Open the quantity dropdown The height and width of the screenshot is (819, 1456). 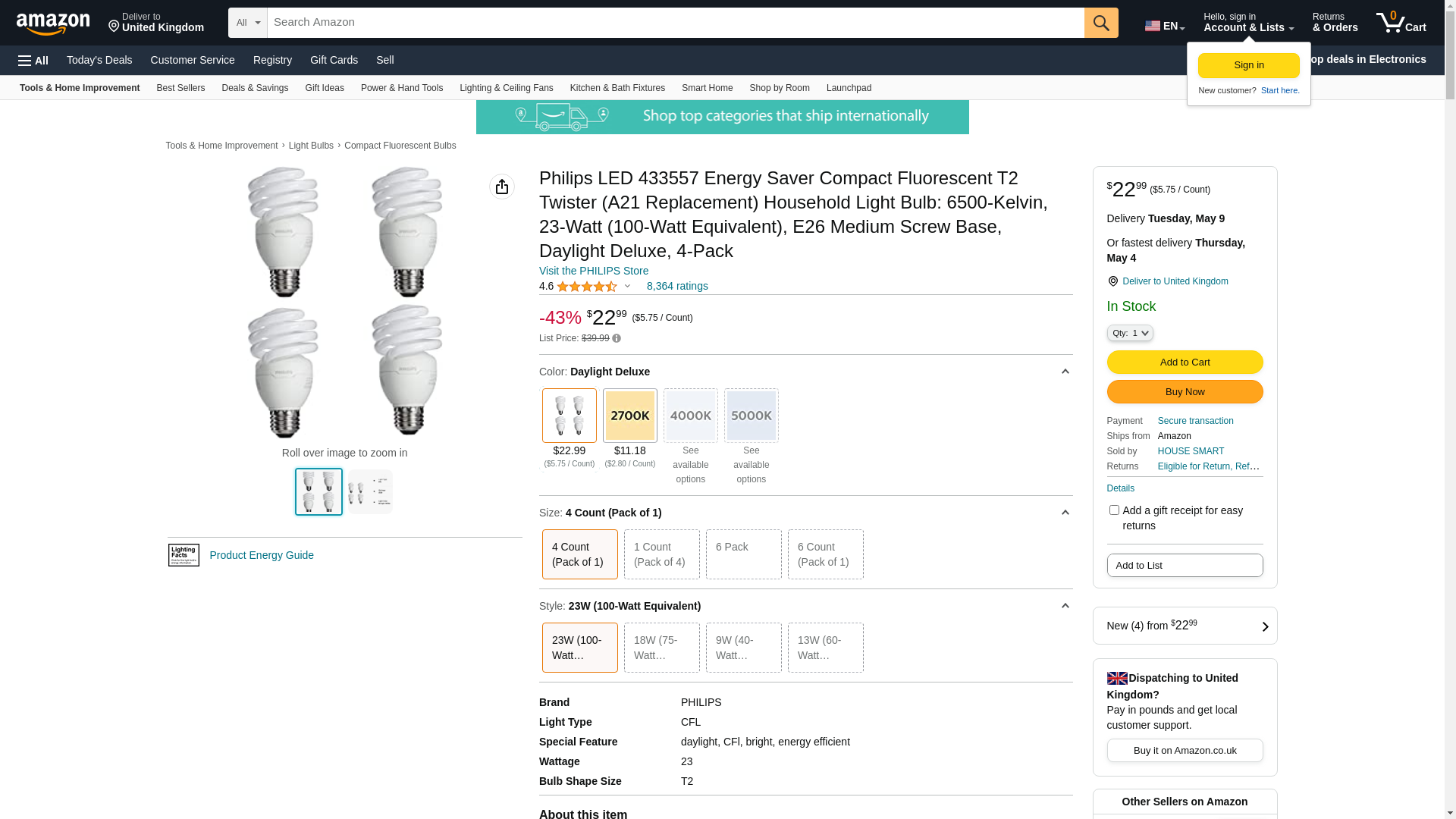[x=1130, y=333]
